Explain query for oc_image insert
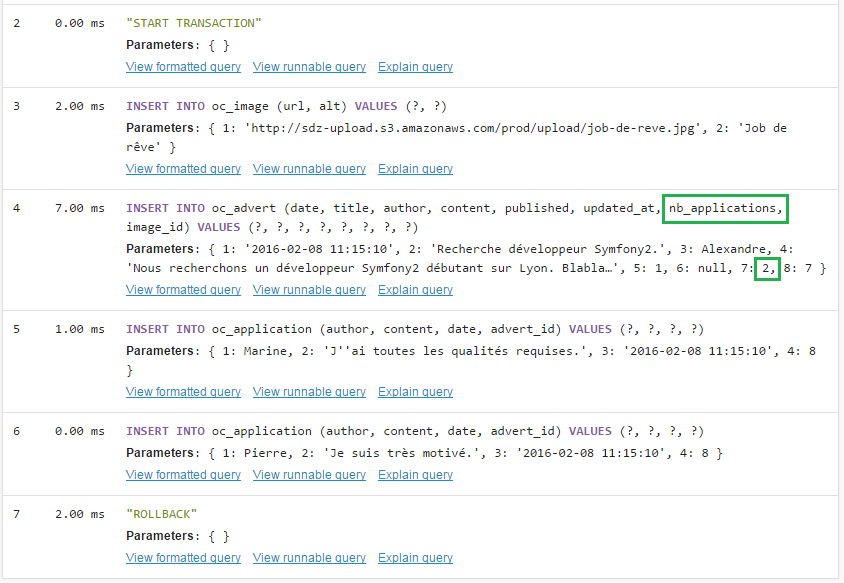 click(x=415, y=168)
